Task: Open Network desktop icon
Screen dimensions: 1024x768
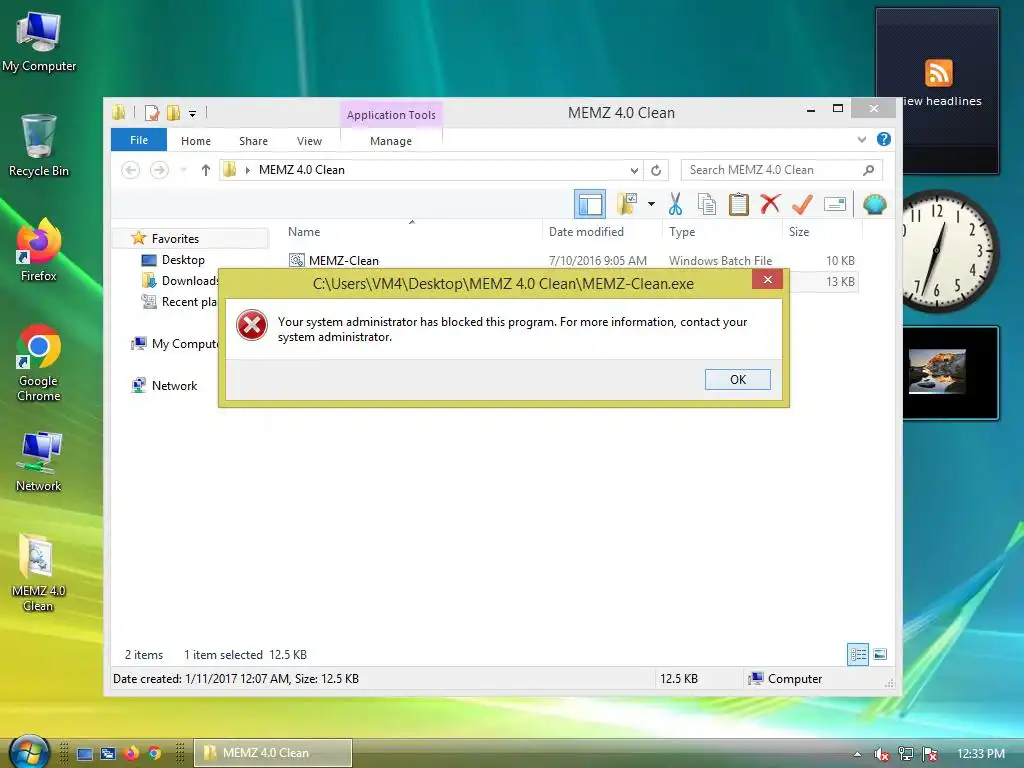Action: coord(39,461)
